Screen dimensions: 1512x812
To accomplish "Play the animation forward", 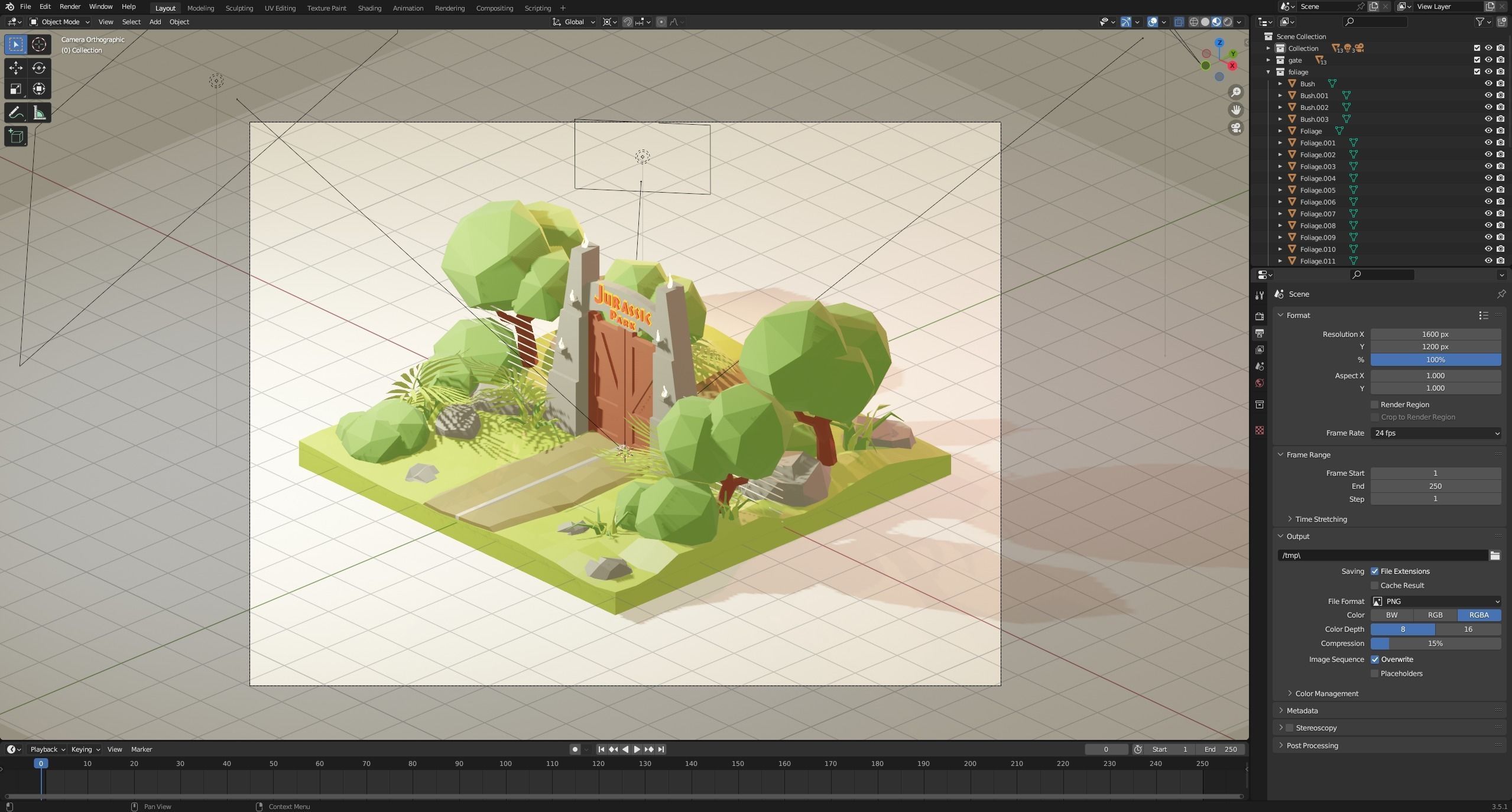I will pos(637,749).
